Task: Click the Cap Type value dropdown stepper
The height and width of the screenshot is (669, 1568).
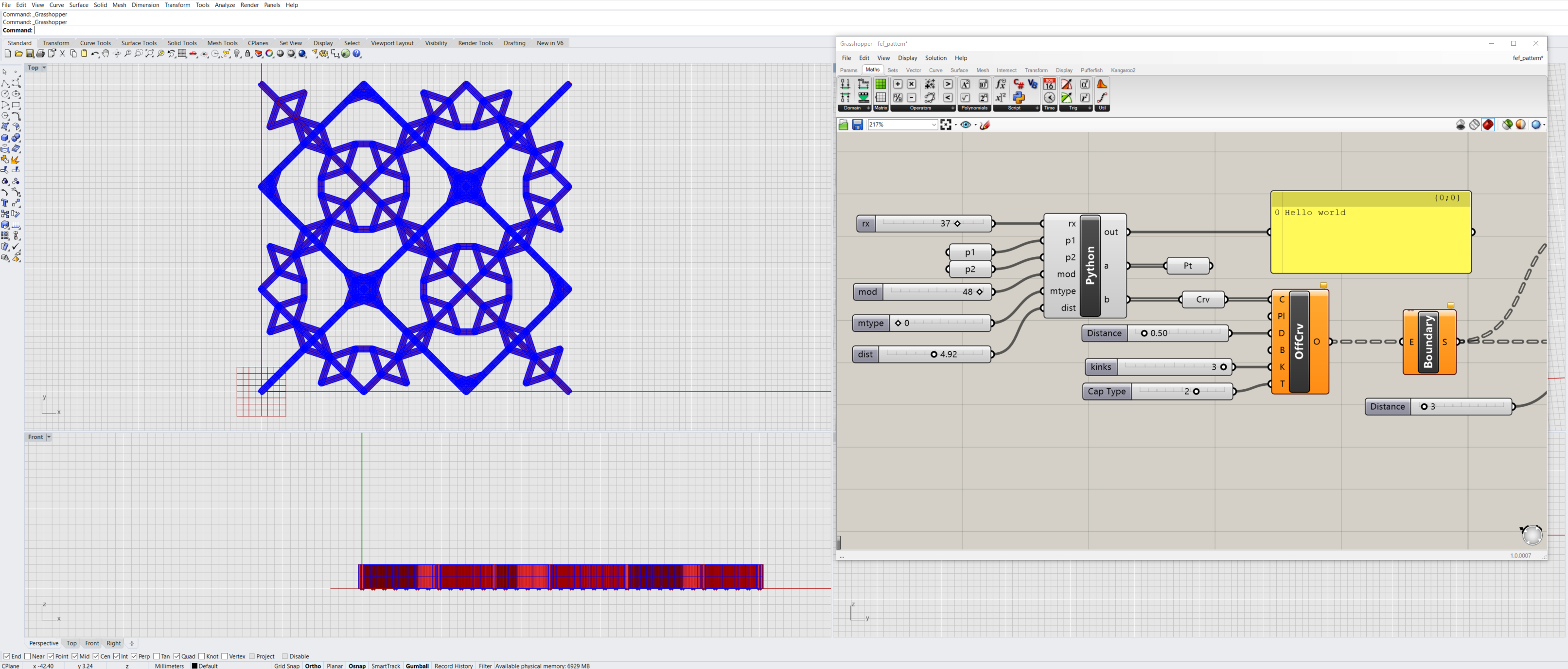Action: point(1195,390)
